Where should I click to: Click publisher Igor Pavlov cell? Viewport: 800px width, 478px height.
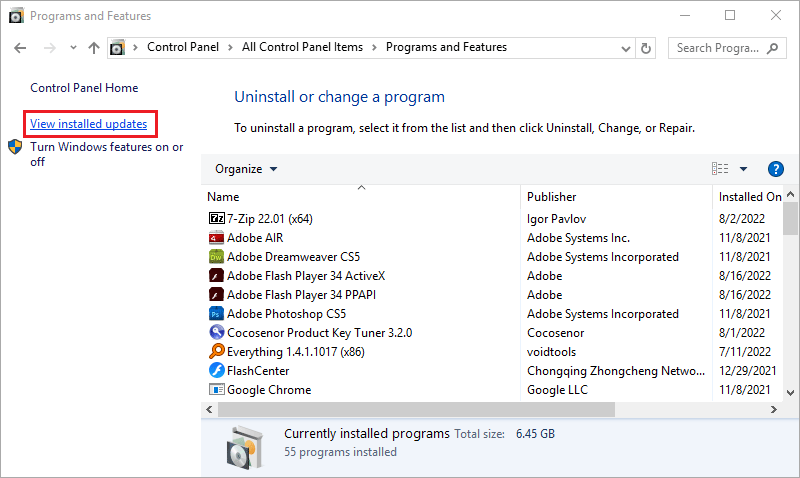[x=556, y=218]
